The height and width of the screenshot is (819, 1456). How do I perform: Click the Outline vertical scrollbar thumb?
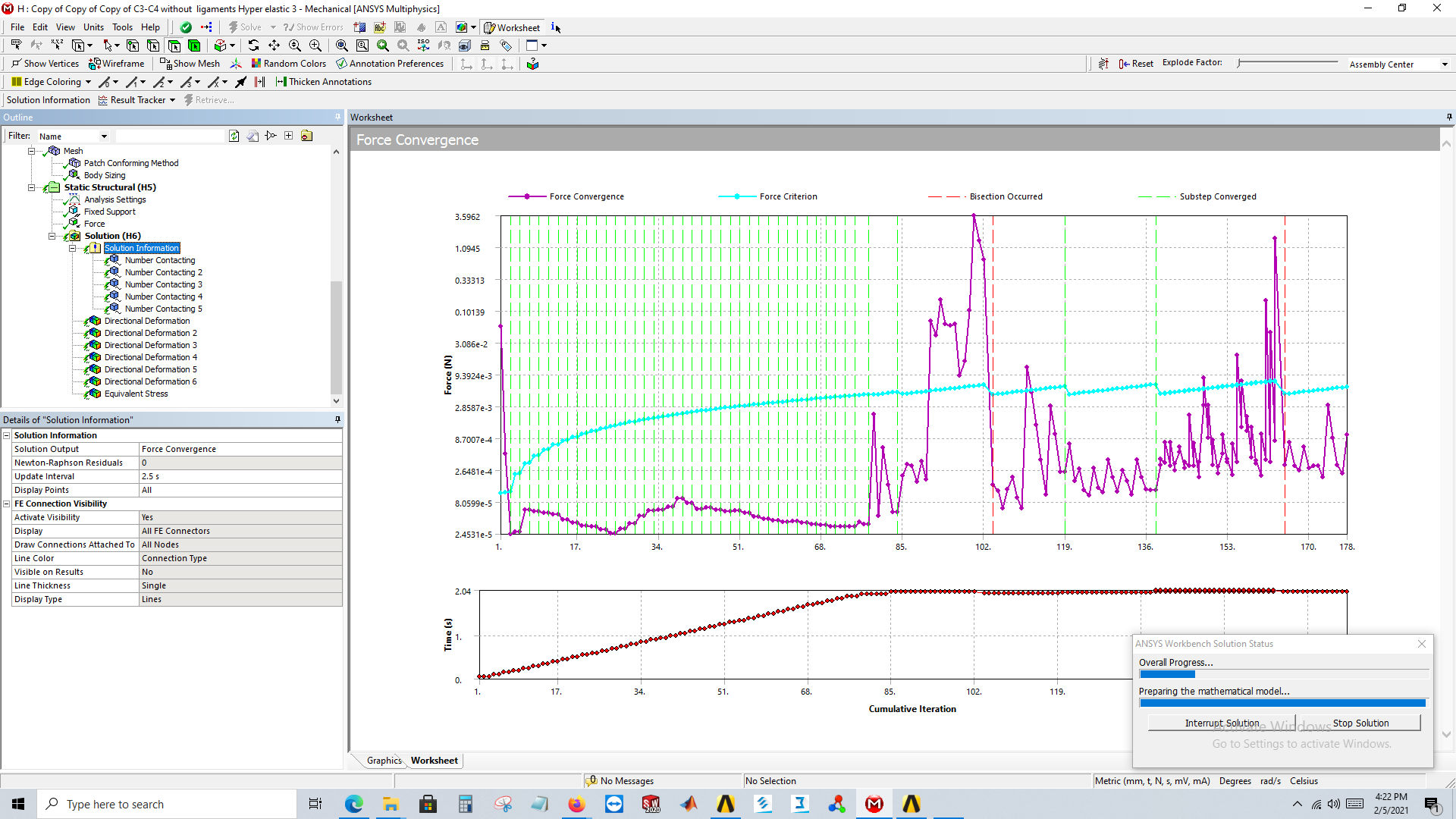click(x=336, y=337)
